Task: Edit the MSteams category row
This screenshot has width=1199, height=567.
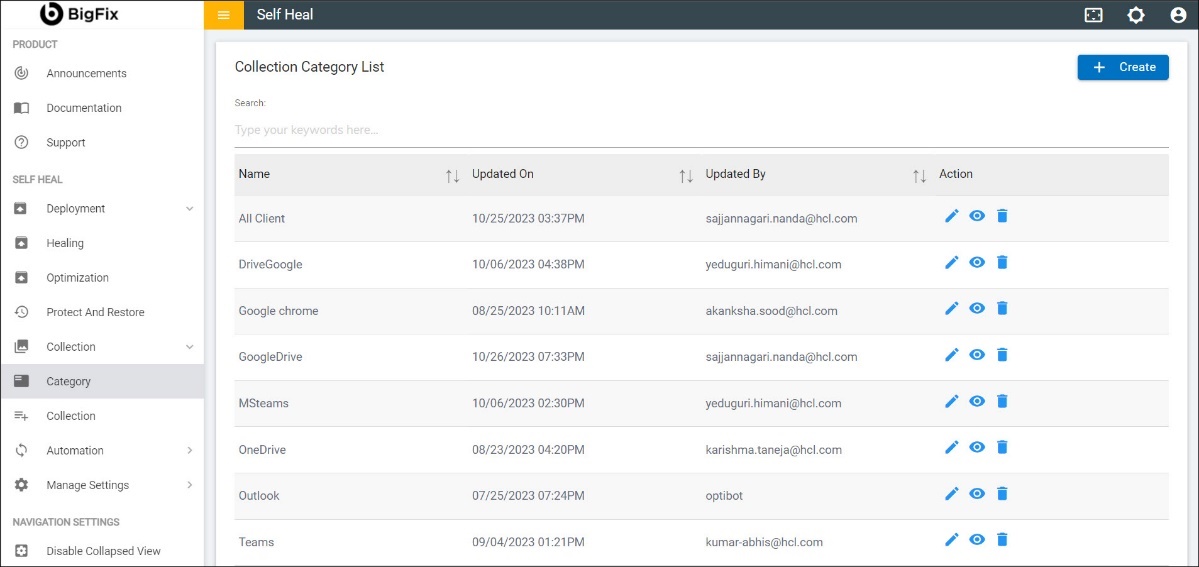Action: pyautogui.click(x=951, y=401)
